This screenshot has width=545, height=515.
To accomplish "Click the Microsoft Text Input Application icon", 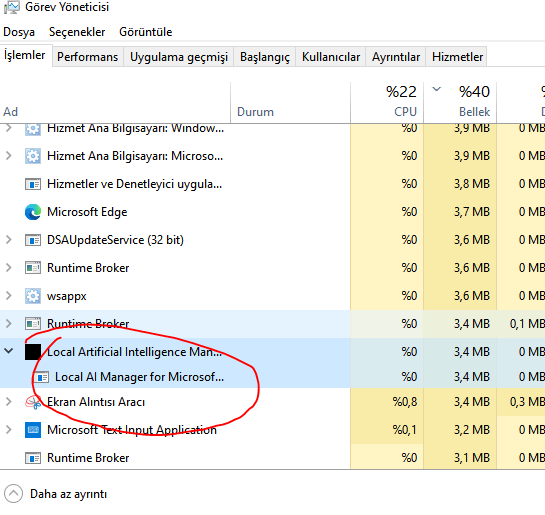I will tap(33, 430).
